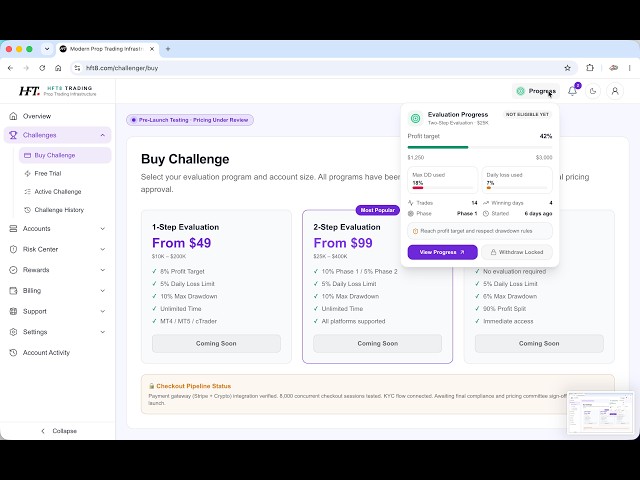Click the browser back arrow
The width and height of the screenshot is (640, 480).
pos(11,68)
